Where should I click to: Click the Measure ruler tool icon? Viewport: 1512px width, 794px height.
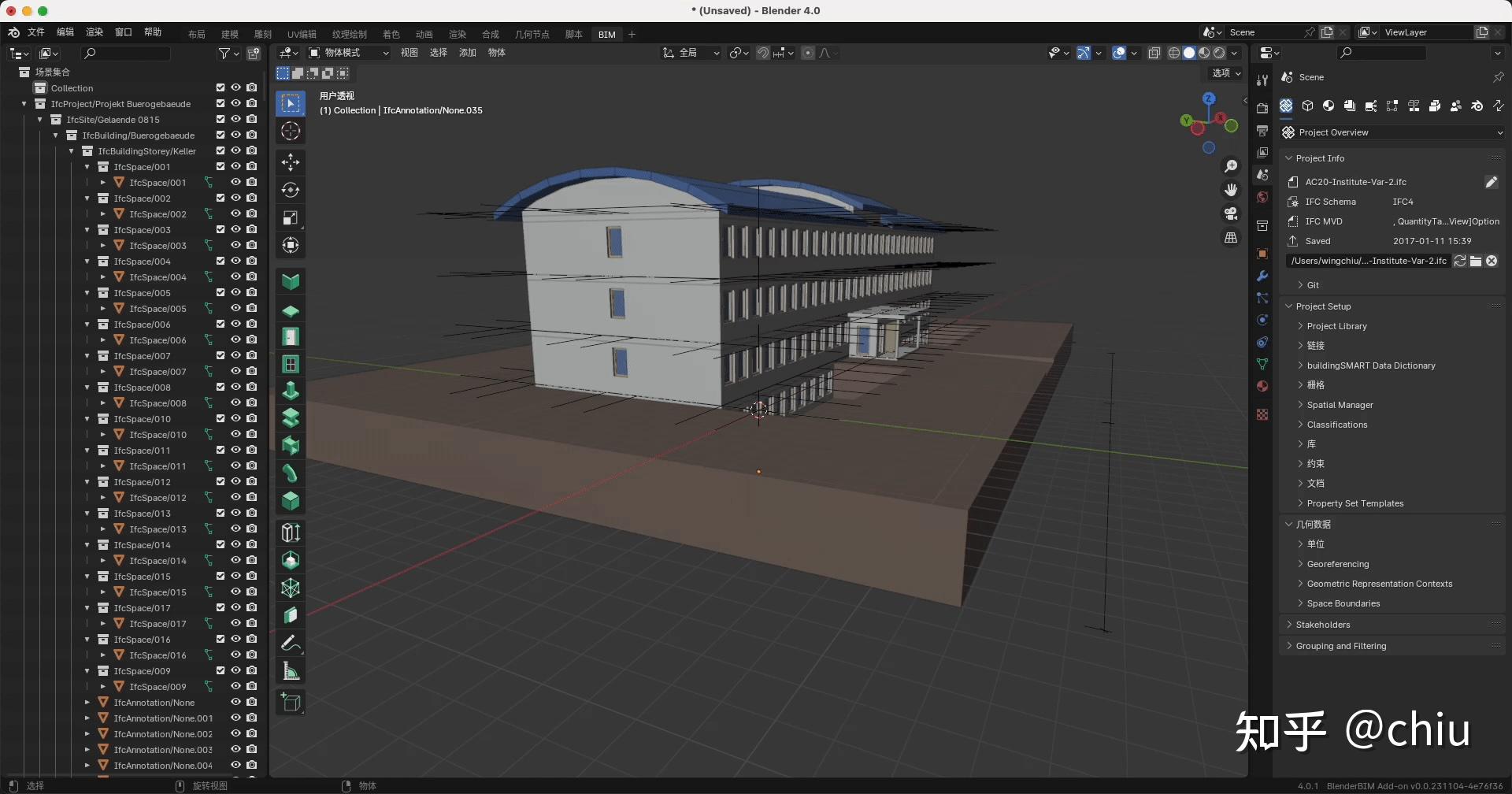[x=291, y=671]
